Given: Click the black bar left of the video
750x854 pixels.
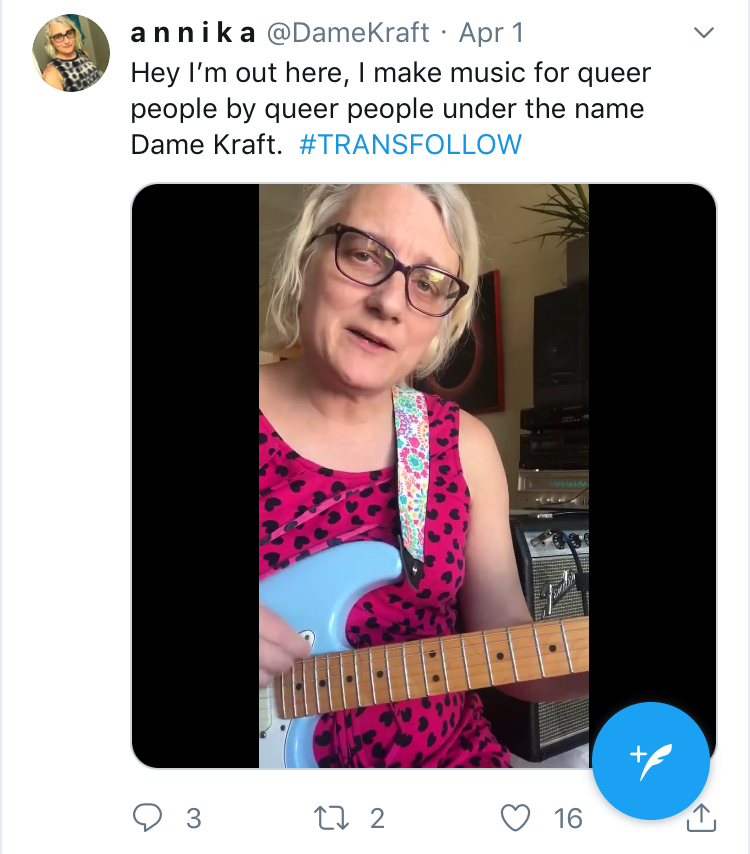Looking at the screenshot, I should click(x=195, y=475).
